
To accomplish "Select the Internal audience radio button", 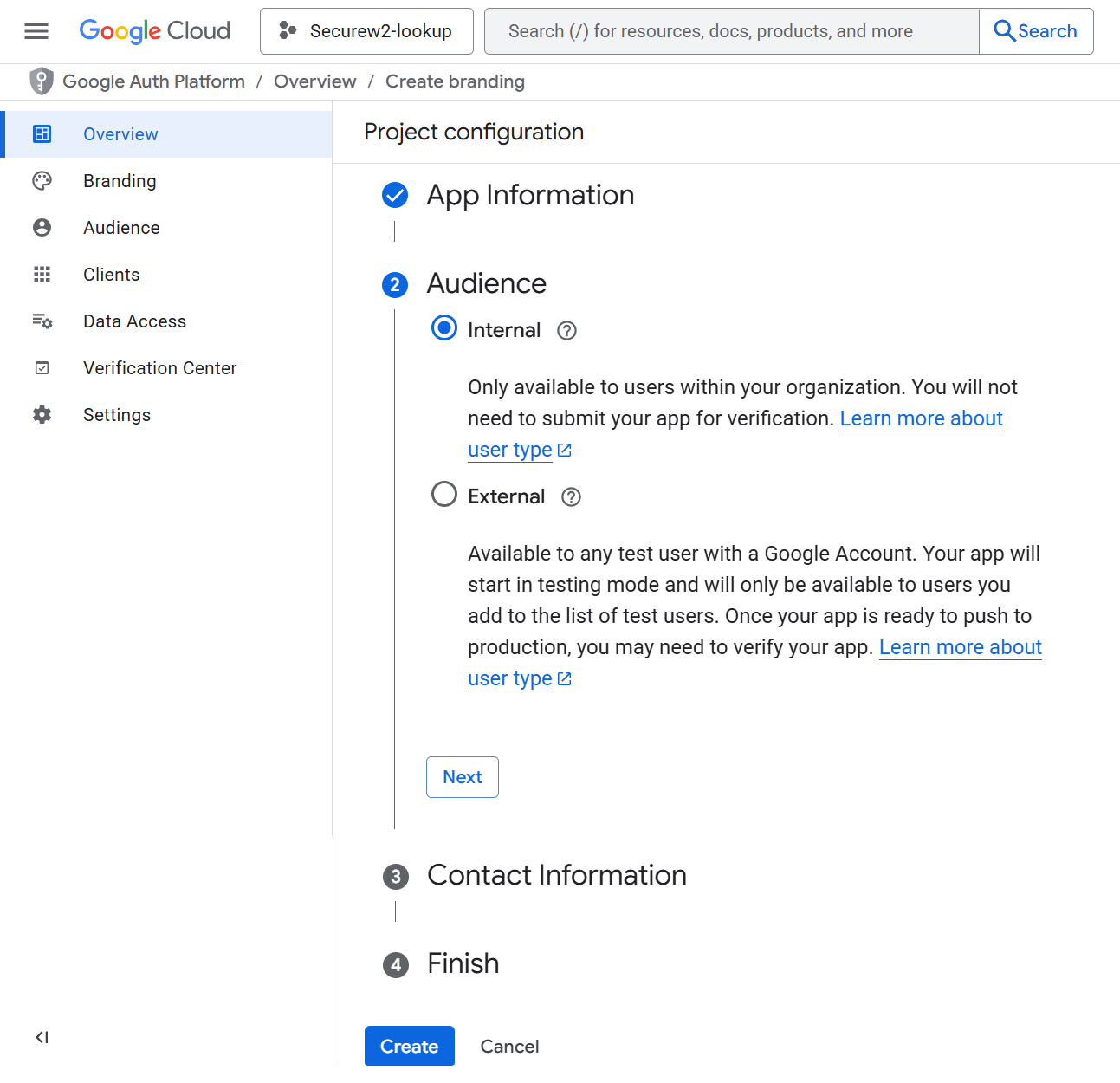I will click(444, 328).
